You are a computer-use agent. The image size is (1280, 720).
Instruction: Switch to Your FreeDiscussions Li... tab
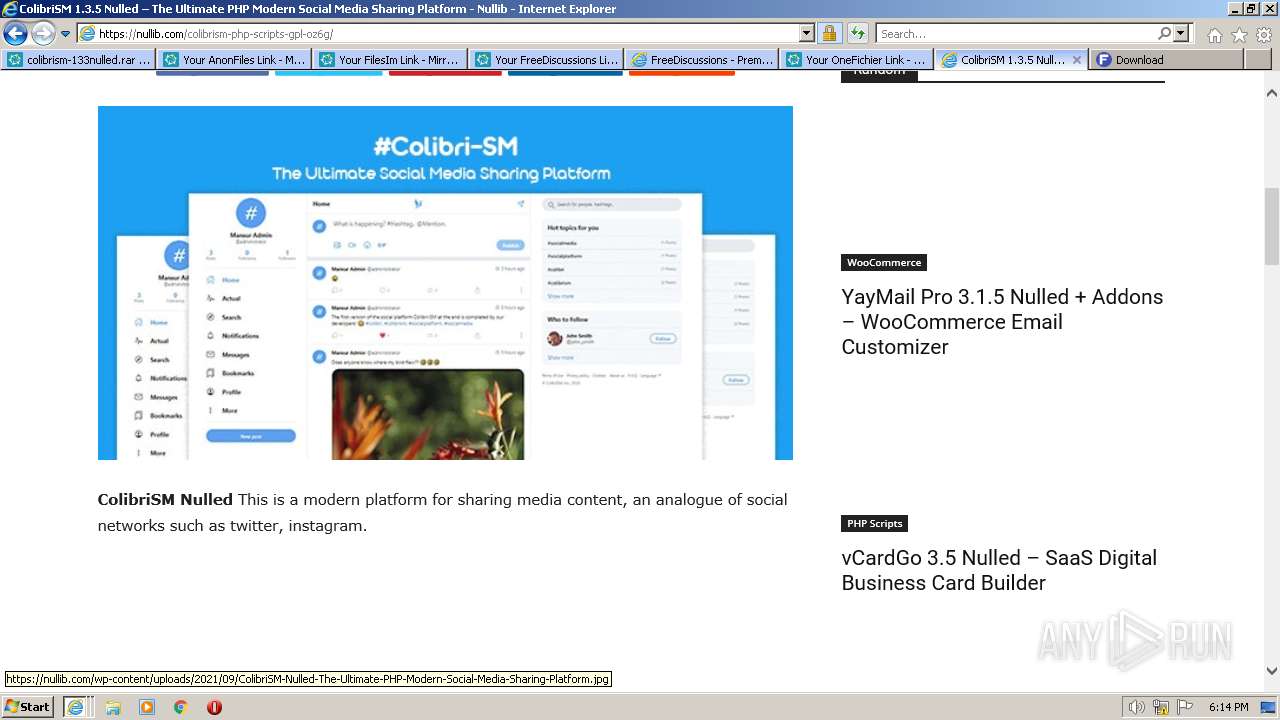pos(547,60)
